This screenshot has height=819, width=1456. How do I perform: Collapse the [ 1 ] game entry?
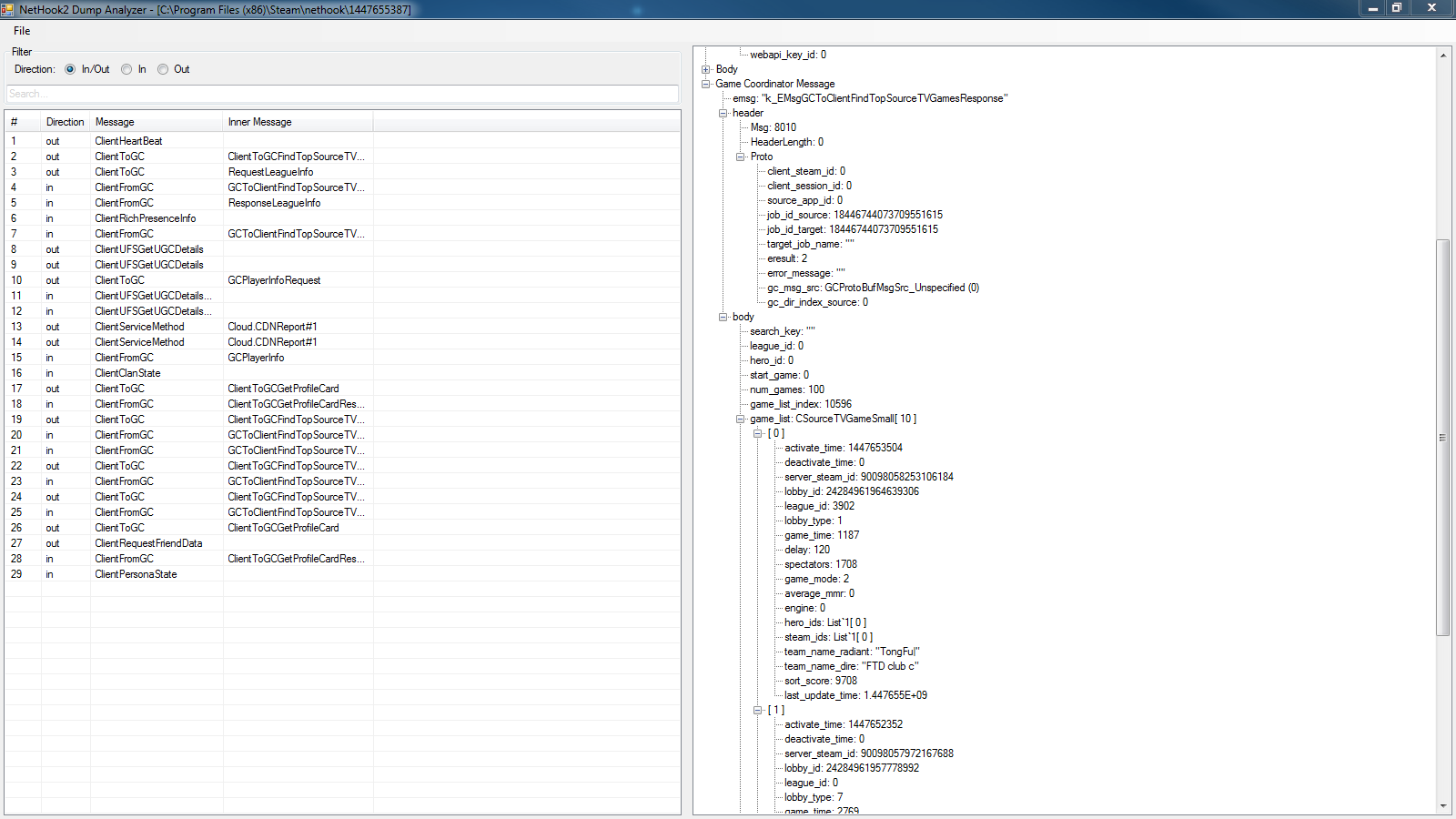tap(758, 710)
